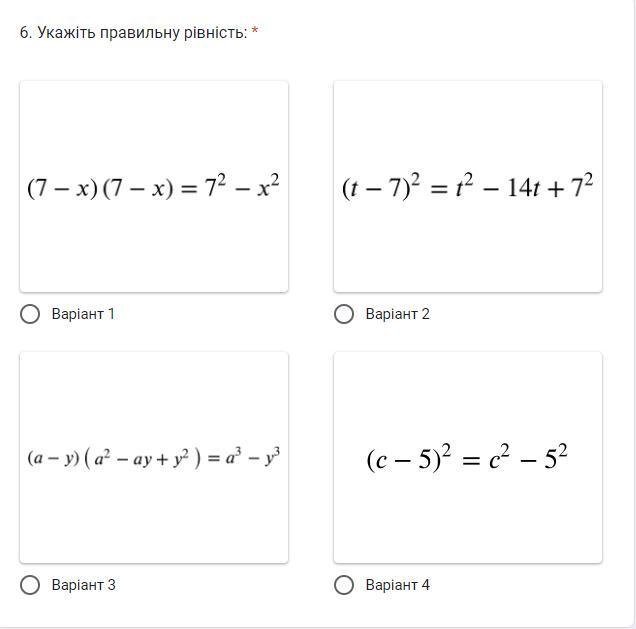Click the 'c² − 5²' right-hand side
Viewport: 636px width, 629px height.
530,459
